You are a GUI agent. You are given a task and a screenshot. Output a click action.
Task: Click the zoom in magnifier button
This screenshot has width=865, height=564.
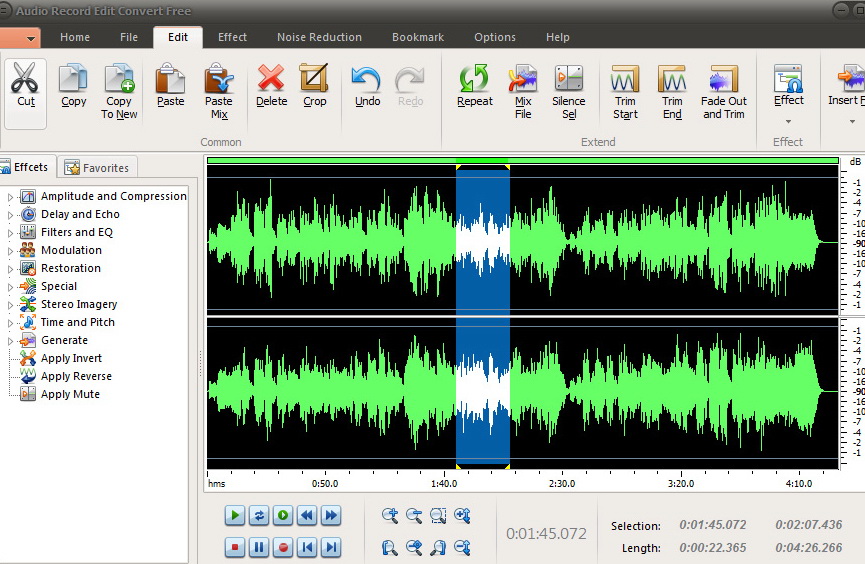[x=390, y=516]
